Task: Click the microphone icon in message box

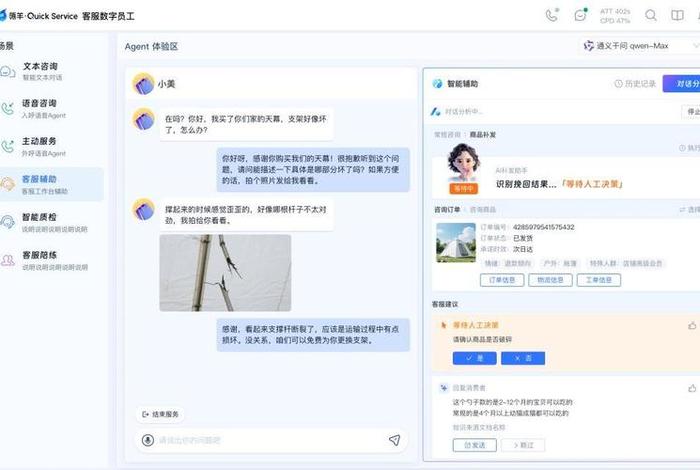Action: [x=148, y=440]
